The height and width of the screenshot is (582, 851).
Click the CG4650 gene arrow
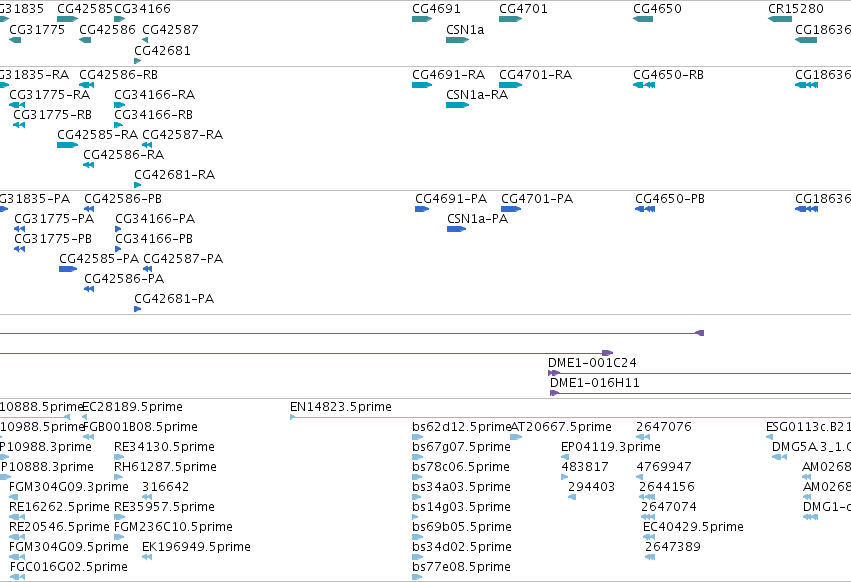coord(643,19)
